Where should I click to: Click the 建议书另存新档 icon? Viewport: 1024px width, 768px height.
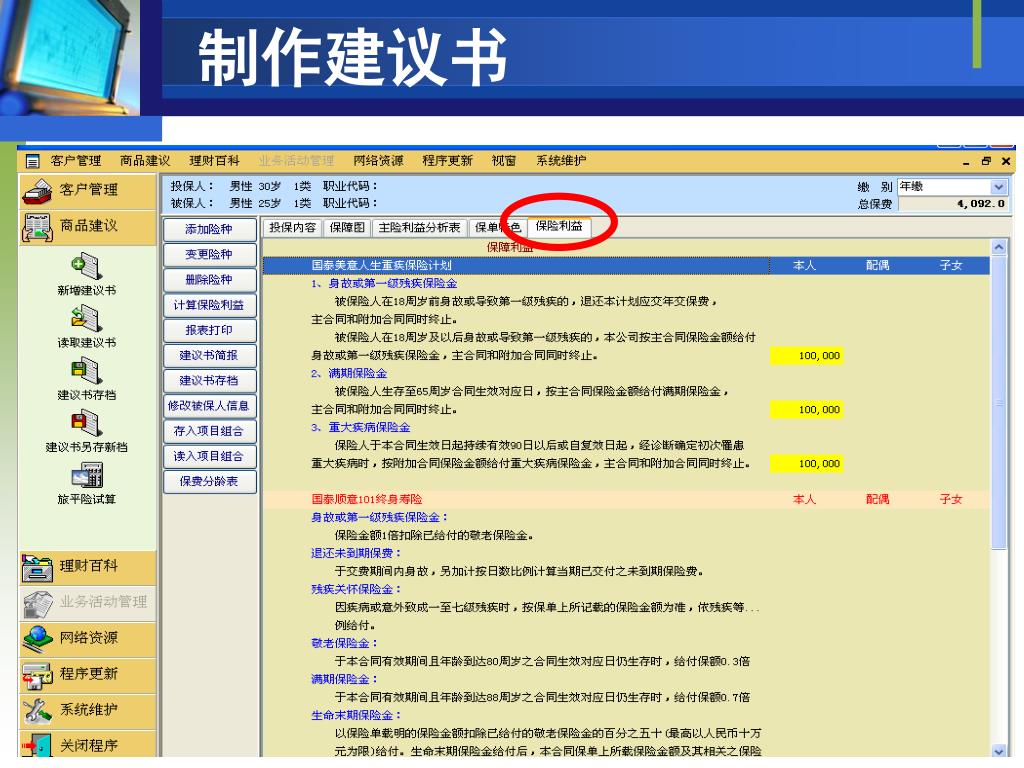click(x=86, y=423)
